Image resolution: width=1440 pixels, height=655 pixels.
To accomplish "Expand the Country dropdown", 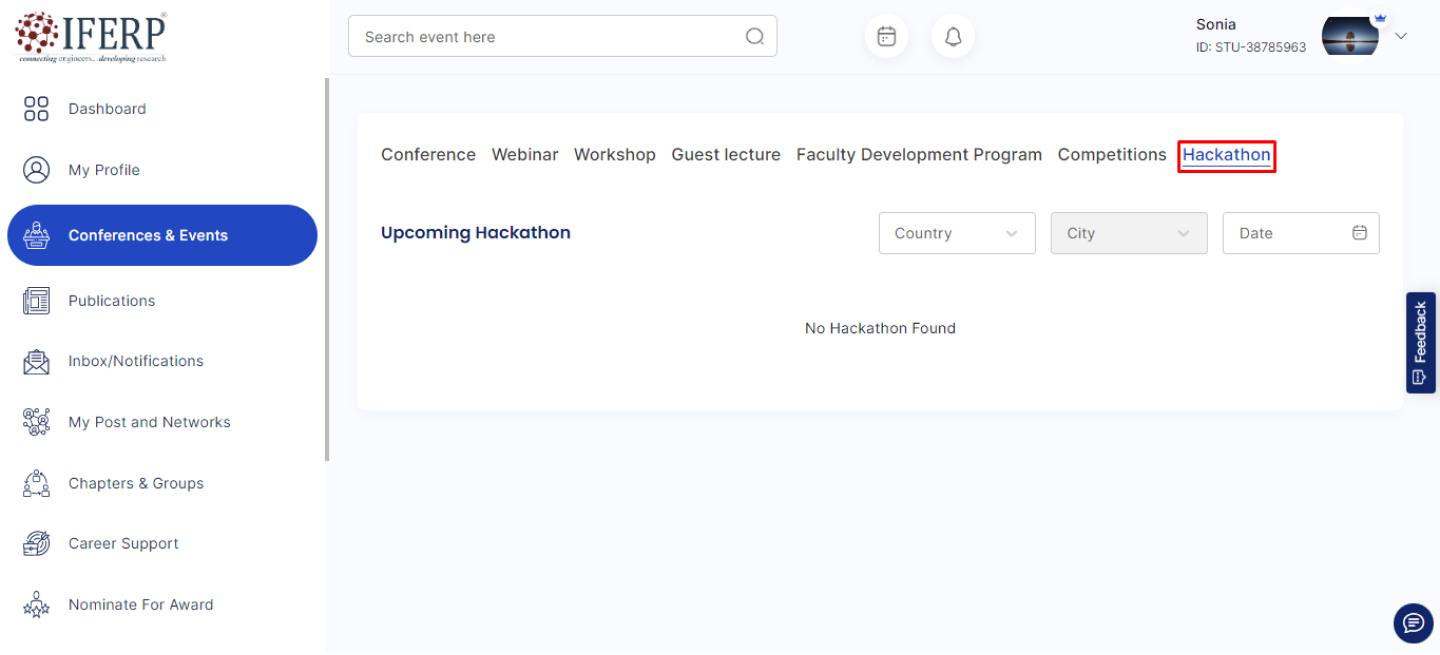I will [956, 233].
